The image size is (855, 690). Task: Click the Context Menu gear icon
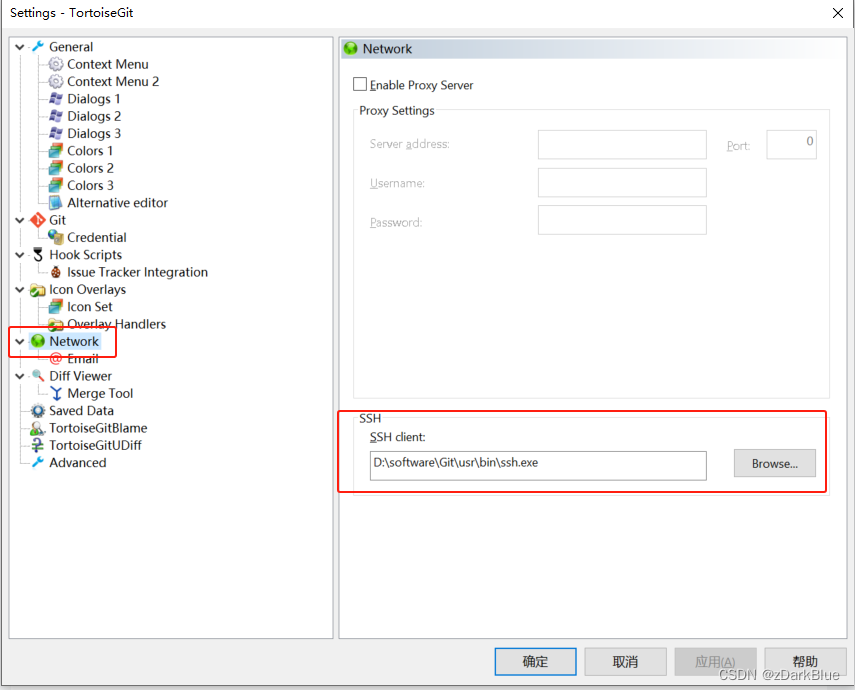pos(56,64)
